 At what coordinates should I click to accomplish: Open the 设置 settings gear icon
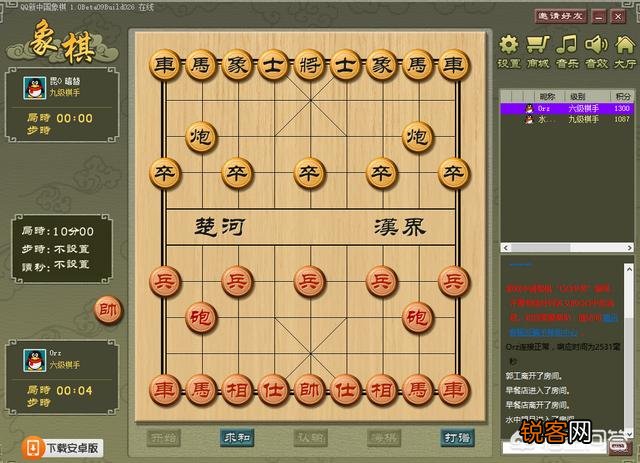pyautogui.click(x=509, y=52)
